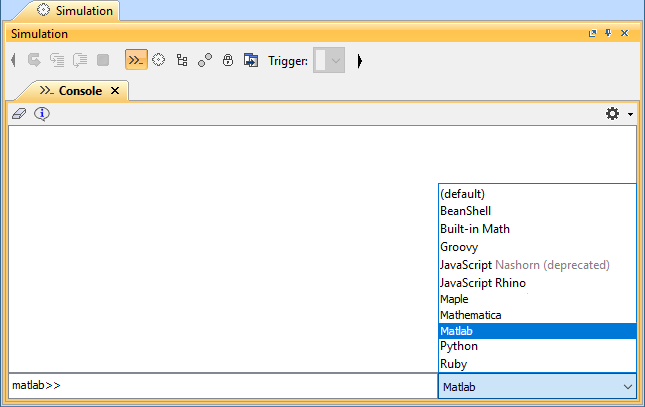Click the step into toolbar icon
645x407 pixels.
[34, 60]
